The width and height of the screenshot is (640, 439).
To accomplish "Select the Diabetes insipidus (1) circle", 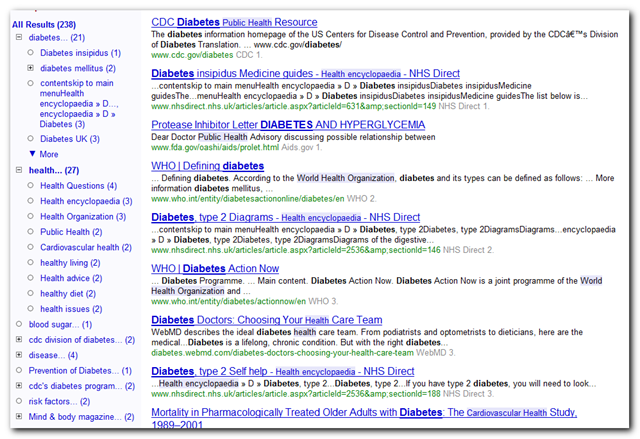I will pyautogui.click(x=30, y=52).
